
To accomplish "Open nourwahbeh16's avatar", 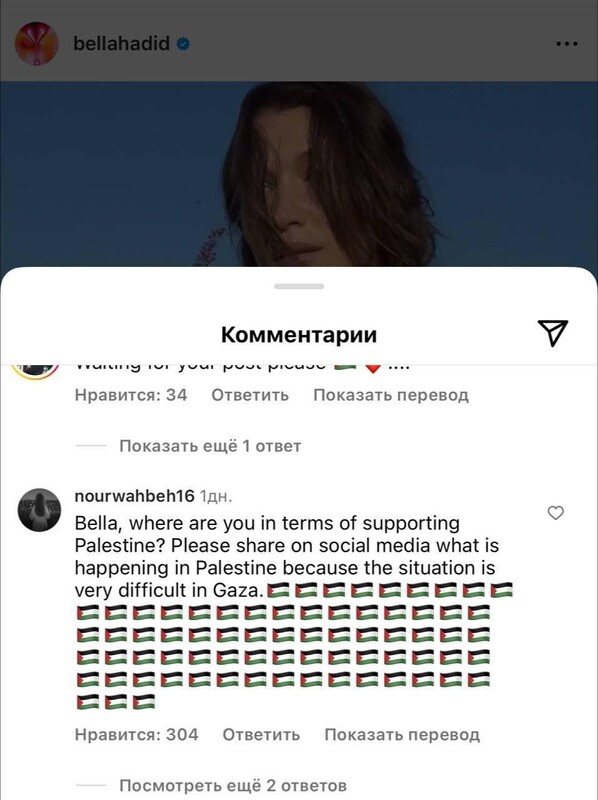I will tap(39, 510).
